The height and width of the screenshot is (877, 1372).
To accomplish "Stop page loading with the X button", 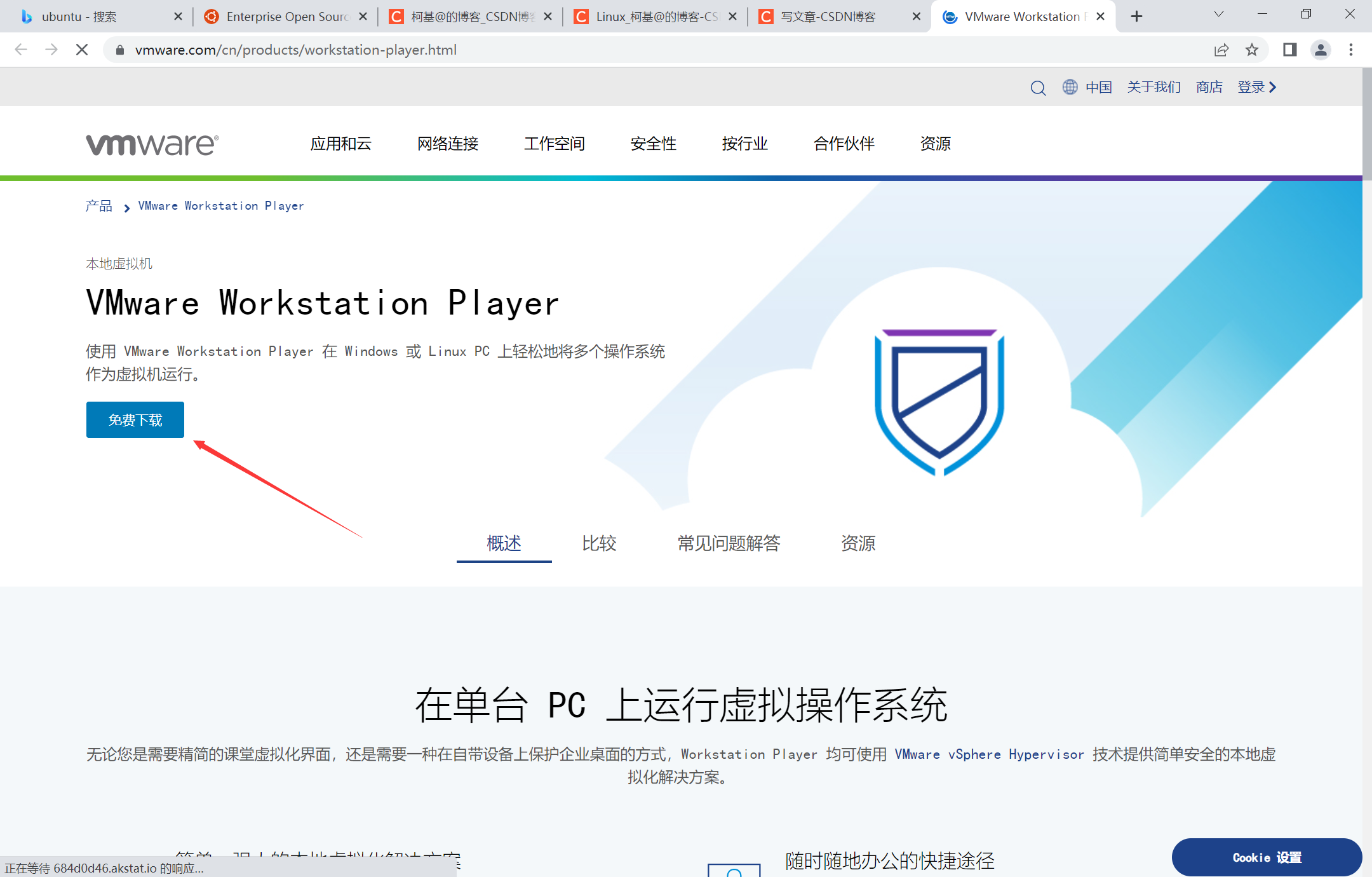I will tap(82, 50).
